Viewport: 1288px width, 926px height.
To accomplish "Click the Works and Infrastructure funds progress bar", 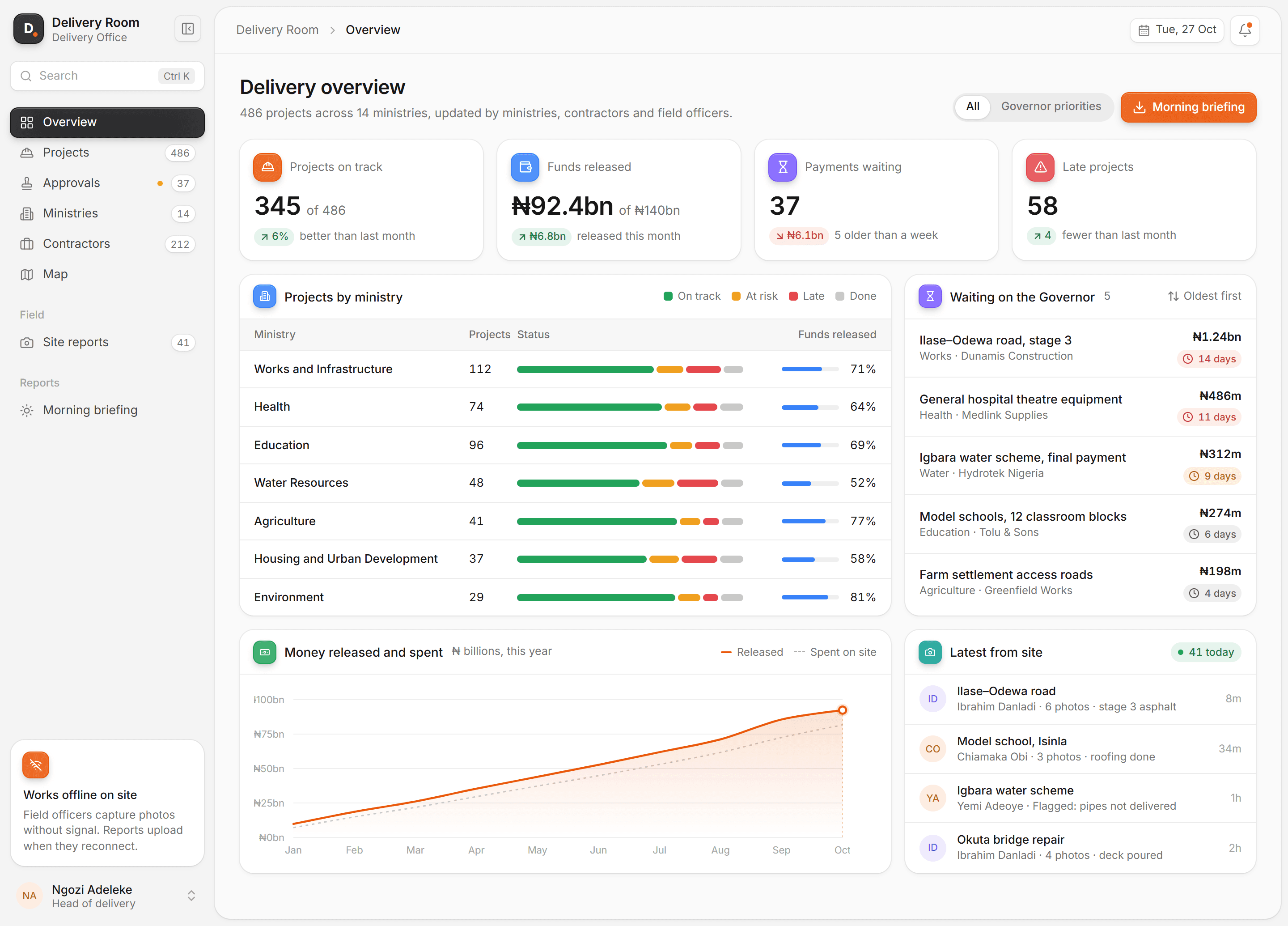I will 810,369.
